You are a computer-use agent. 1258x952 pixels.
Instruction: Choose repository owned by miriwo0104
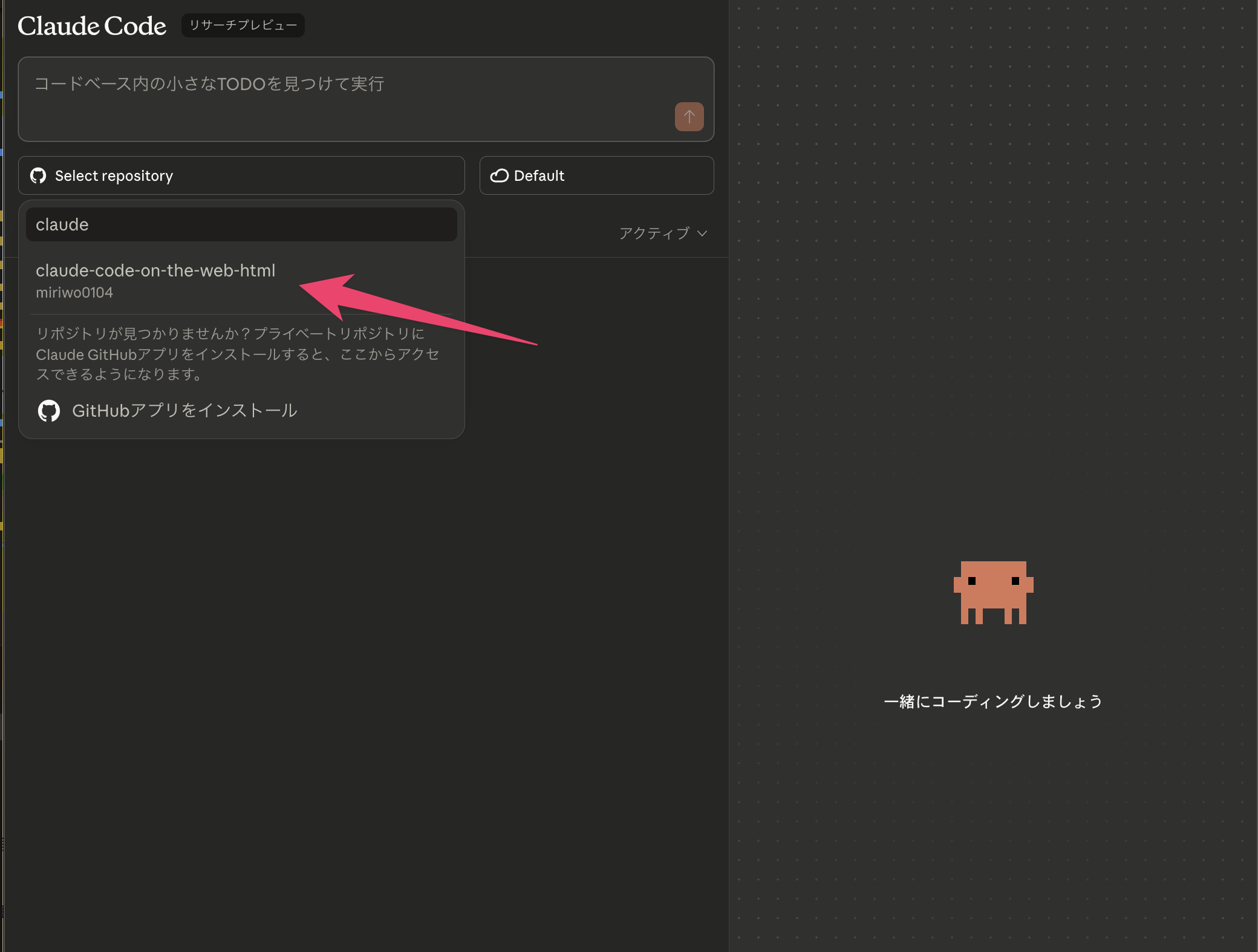(74, 293)
